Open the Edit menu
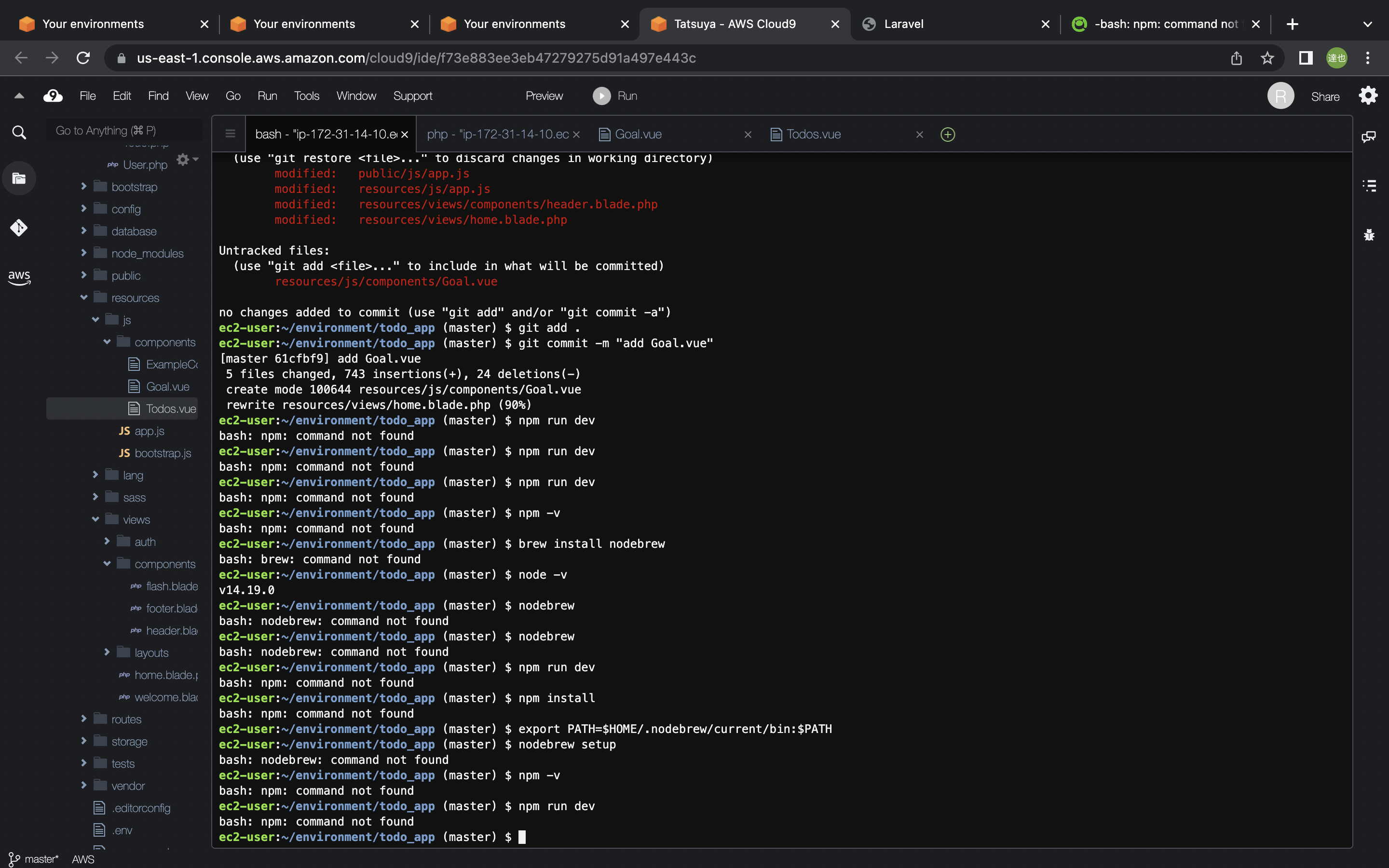Image resolution: width=1389 pixels, height=868 pixels. click(x=122, y=96)
